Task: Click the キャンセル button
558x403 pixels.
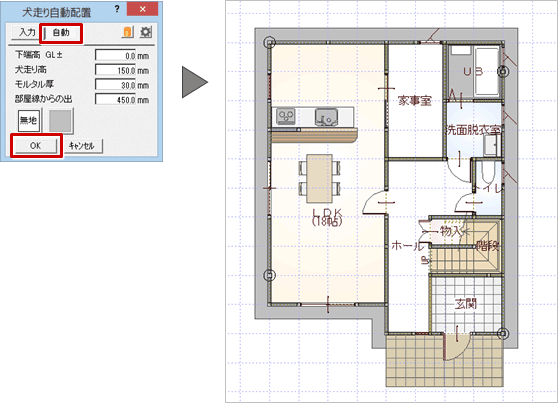Action: 81,146
